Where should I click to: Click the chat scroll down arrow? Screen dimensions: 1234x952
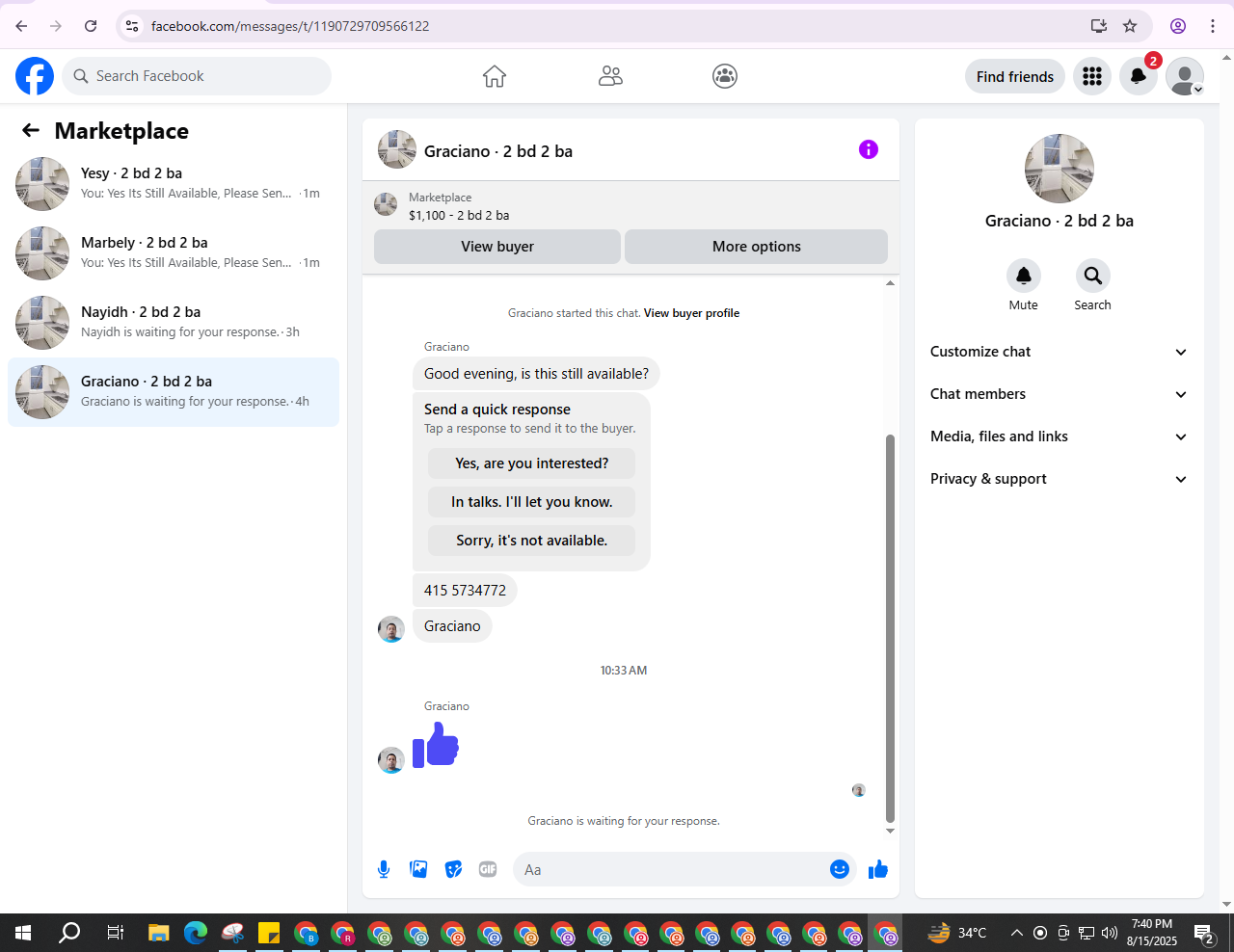[890, 831]
